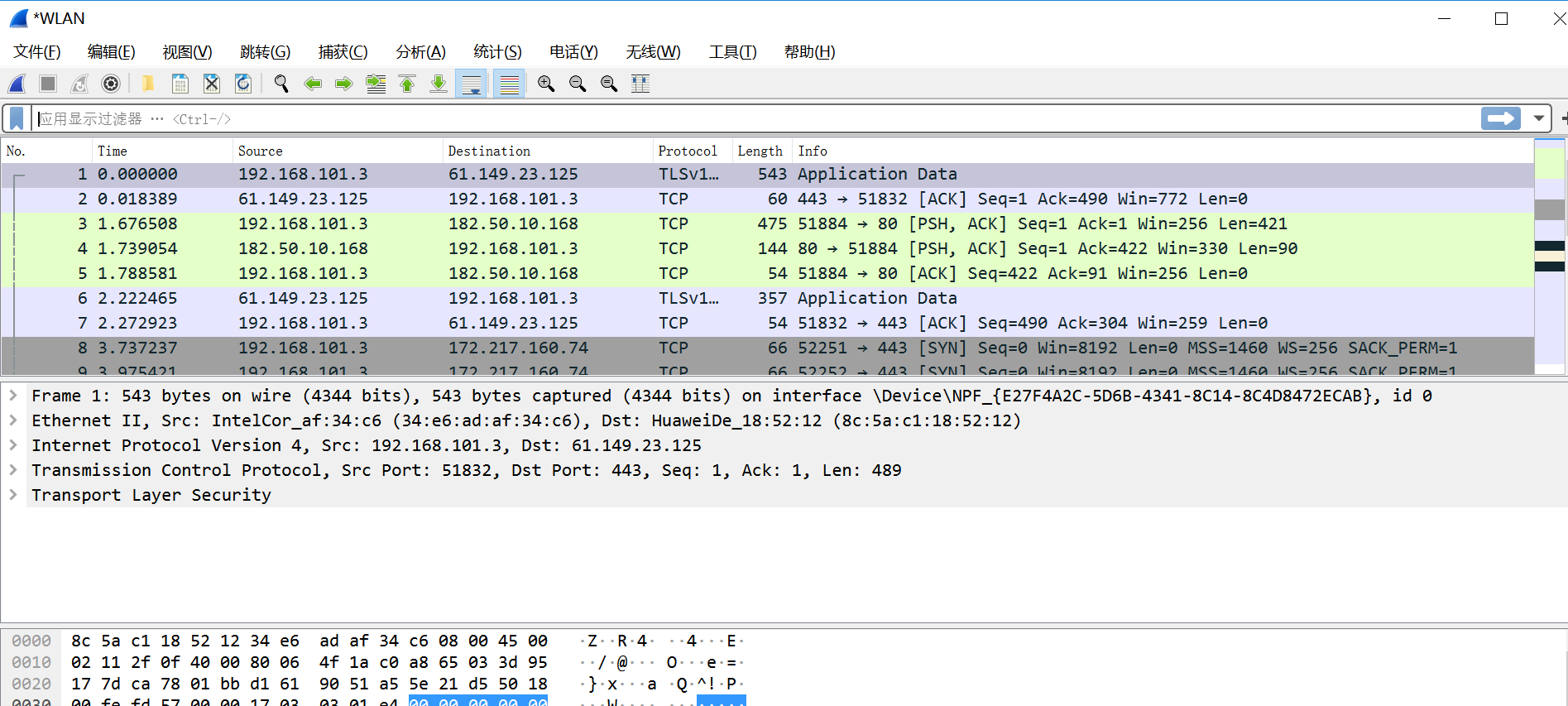Go to previous packet arrow
1568x706 pixels.
[313, 84]
